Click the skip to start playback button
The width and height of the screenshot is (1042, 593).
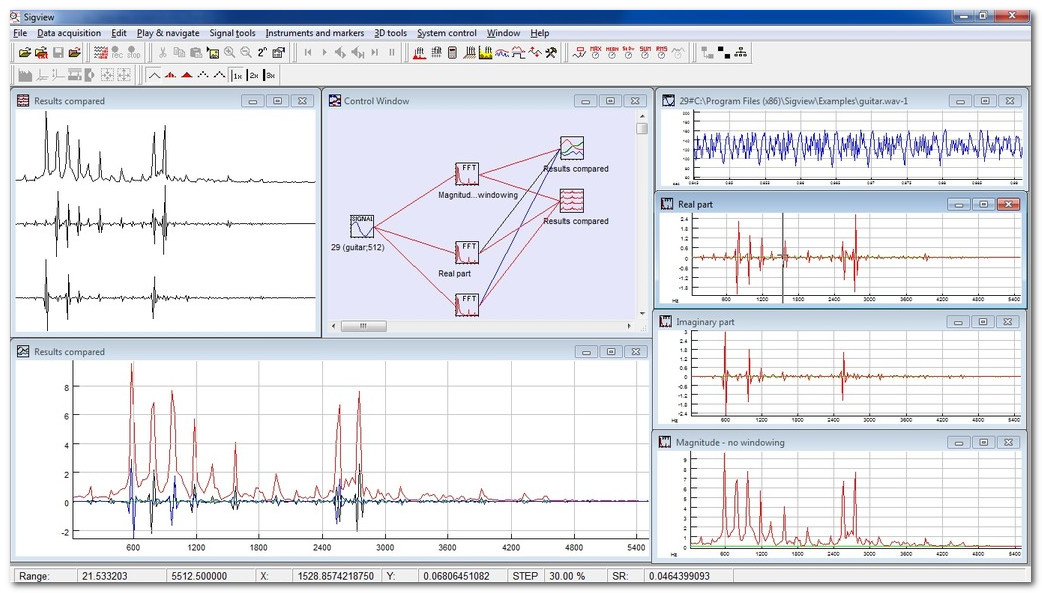tap(308, 53)
